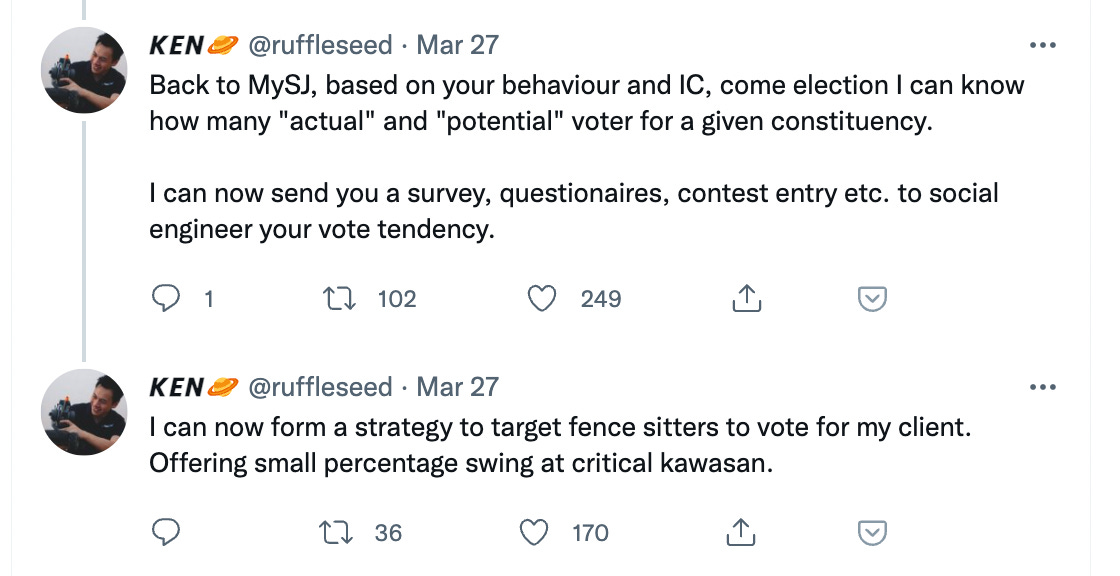This screenshot has height=576, width=1120.
Task: Like the tweet with 170 likes
Action: click(534, 532)
